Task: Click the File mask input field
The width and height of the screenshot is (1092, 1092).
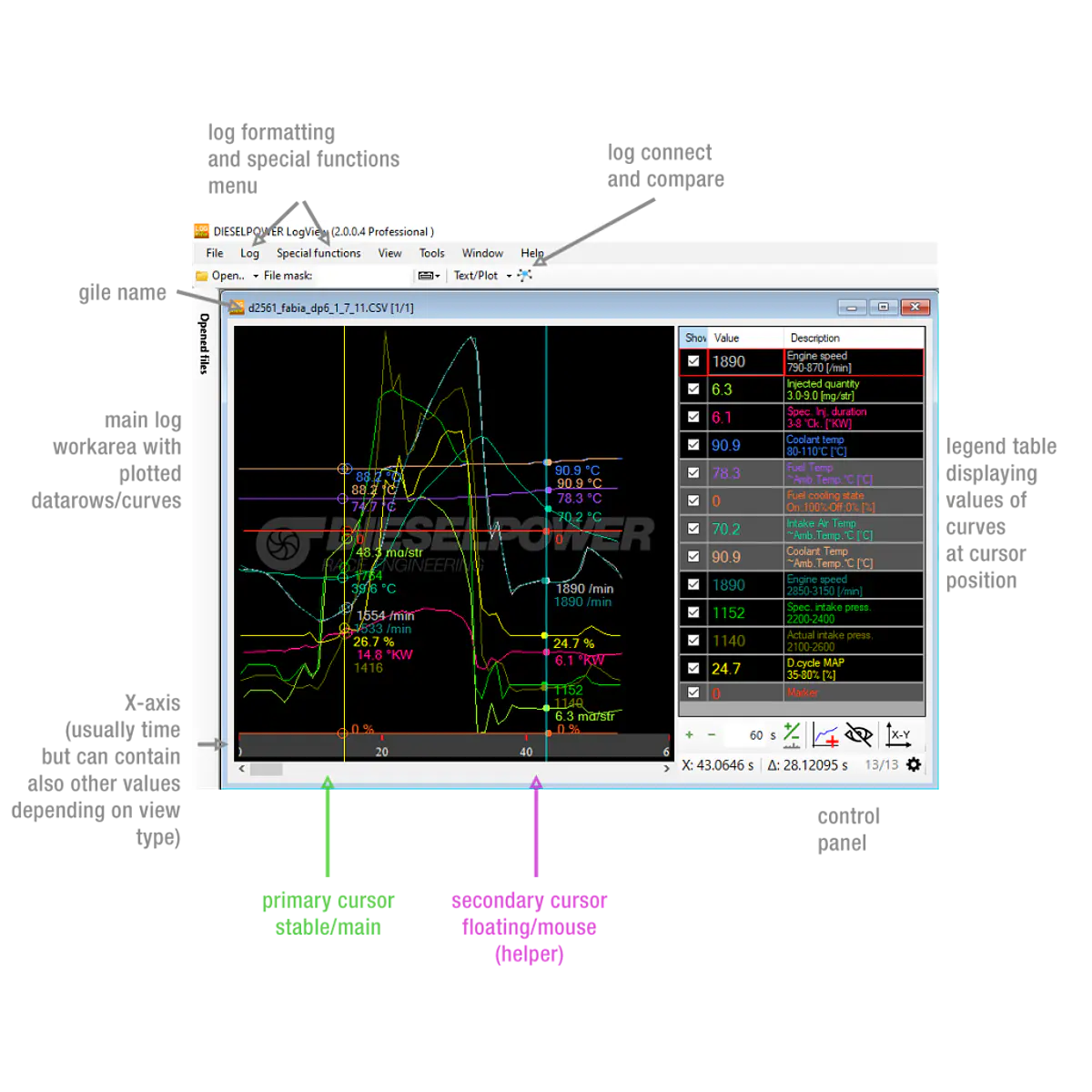Action: pos(362,276)
